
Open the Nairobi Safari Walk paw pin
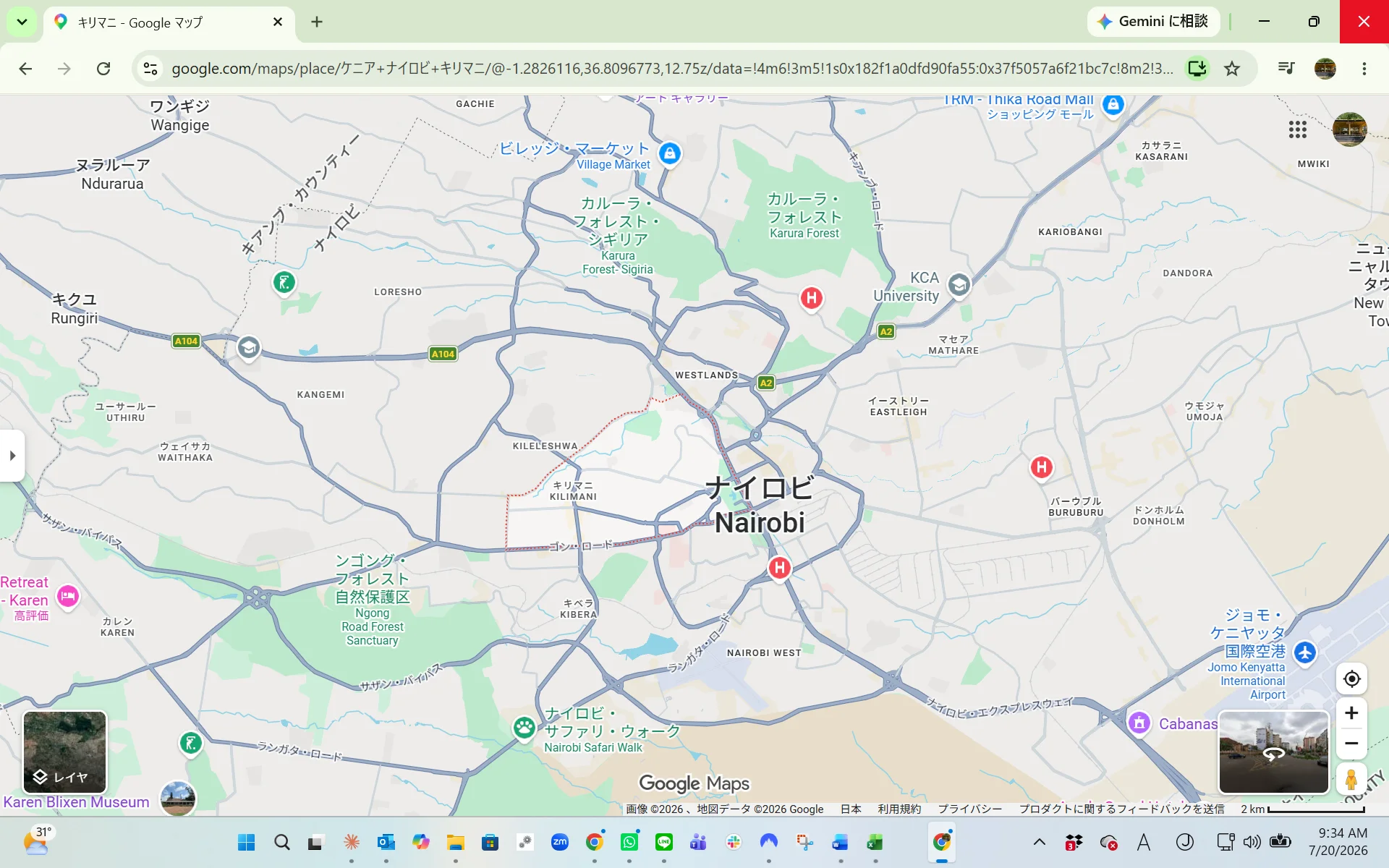click(x=524, y=727)
